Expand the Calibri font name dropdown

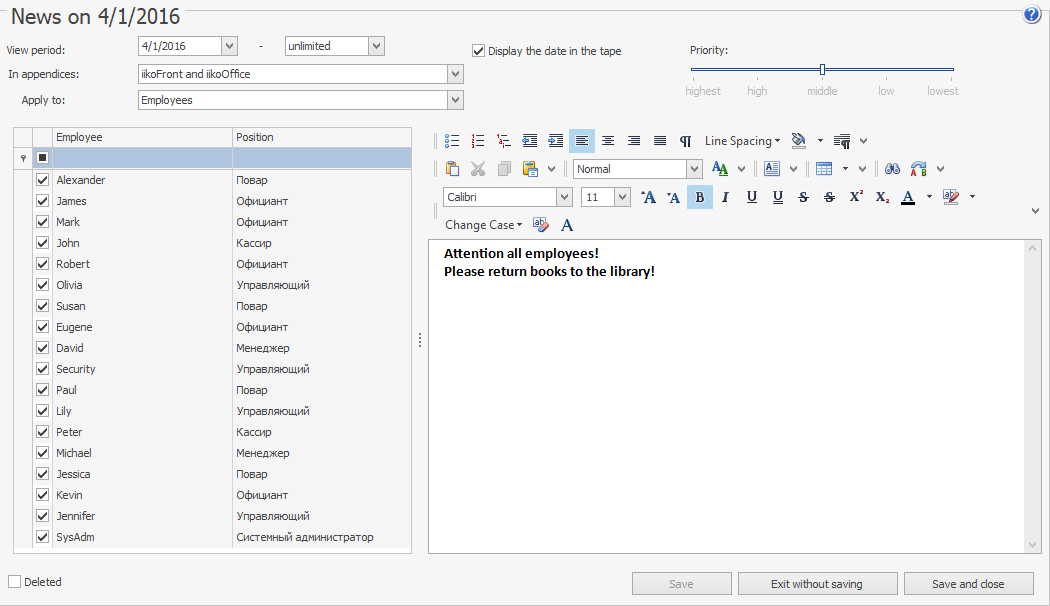coord(564,197)
